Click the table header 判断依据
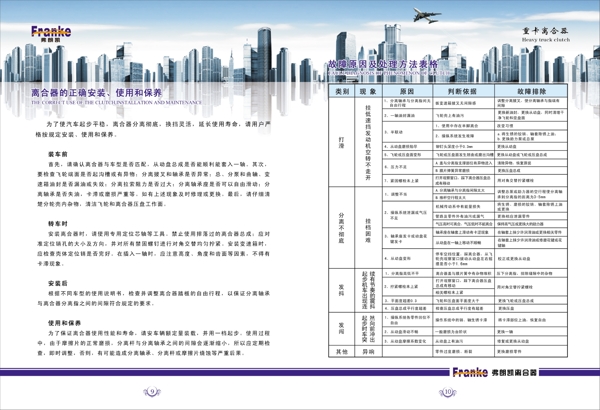The width and height of the screenshot is (600, 410). (463, 91)
